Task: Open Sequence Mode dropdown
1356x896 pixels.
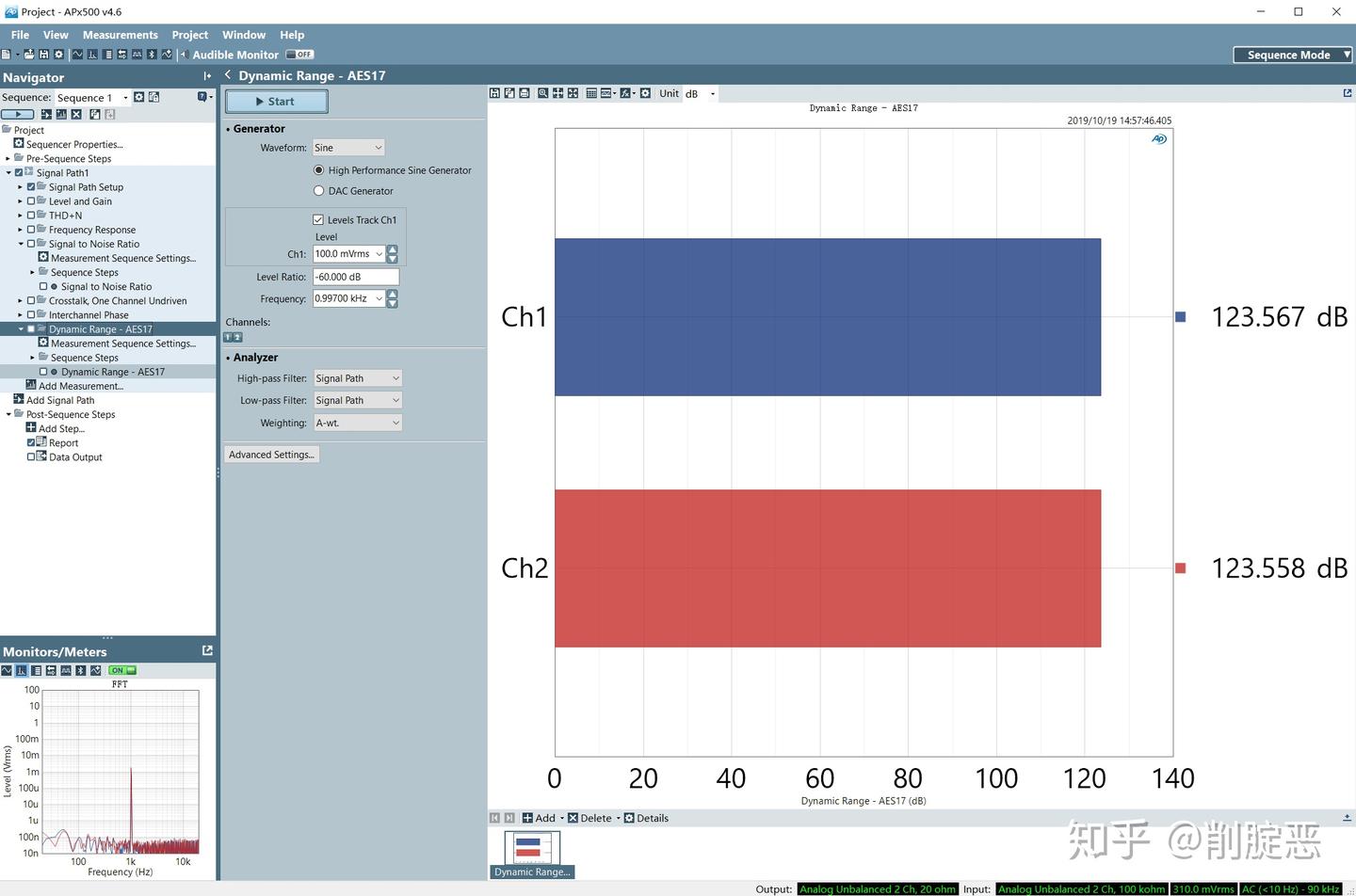Action: point(1293,55)
